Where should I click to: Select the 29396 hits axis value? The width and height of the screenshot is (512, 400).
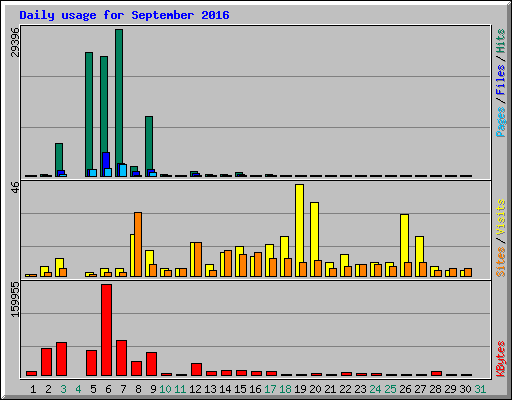click(15, 42)
